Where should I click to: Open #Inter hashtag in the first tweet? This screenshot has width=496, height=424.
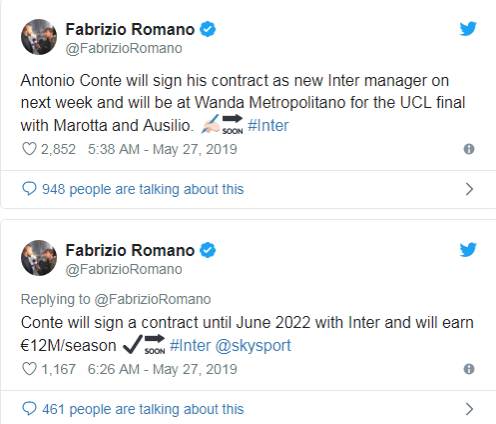(x=268, y=126)
